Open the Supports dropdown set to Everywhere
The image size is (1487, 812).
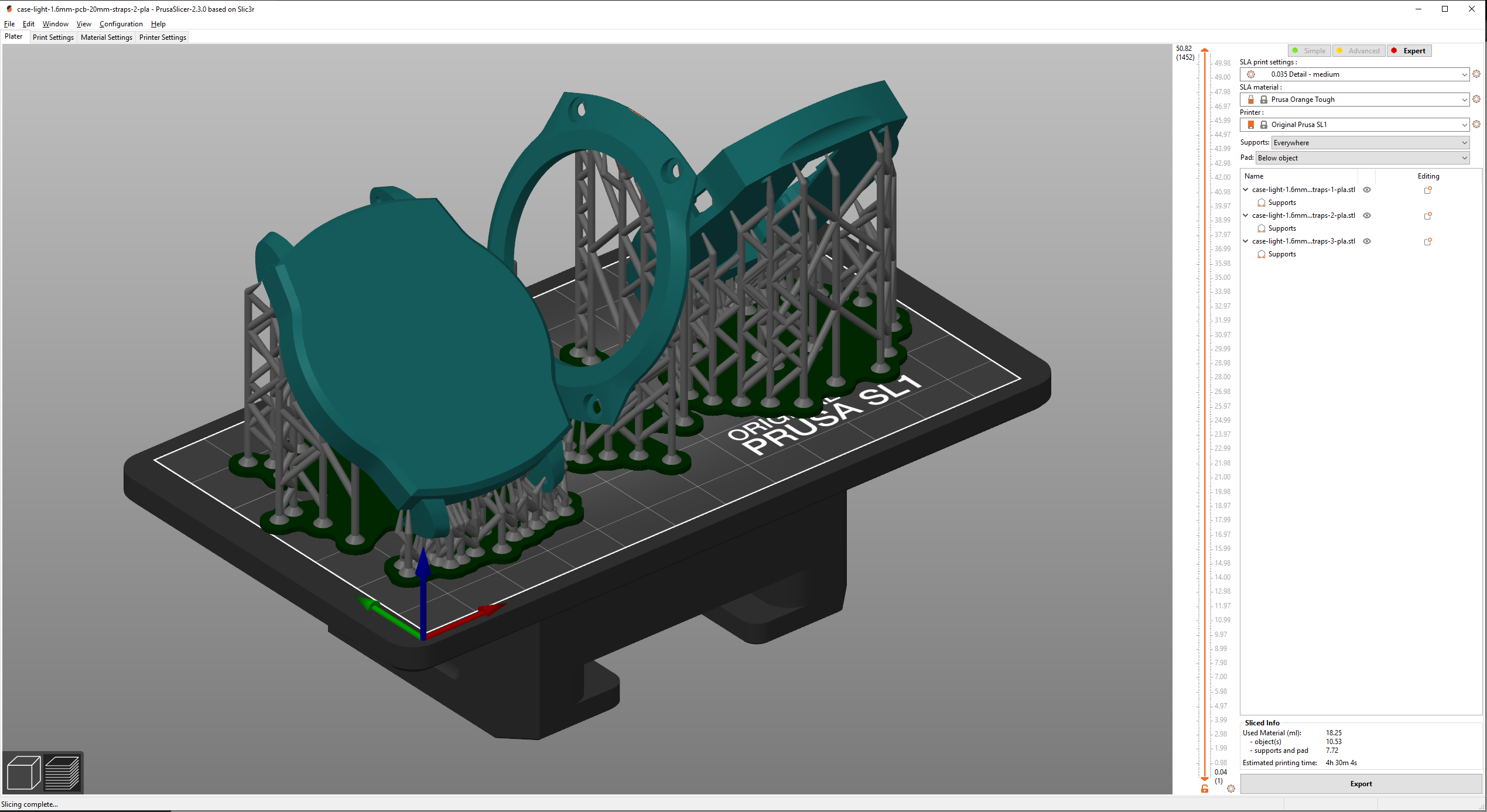pyautogui.click(x=1370, y=143)
